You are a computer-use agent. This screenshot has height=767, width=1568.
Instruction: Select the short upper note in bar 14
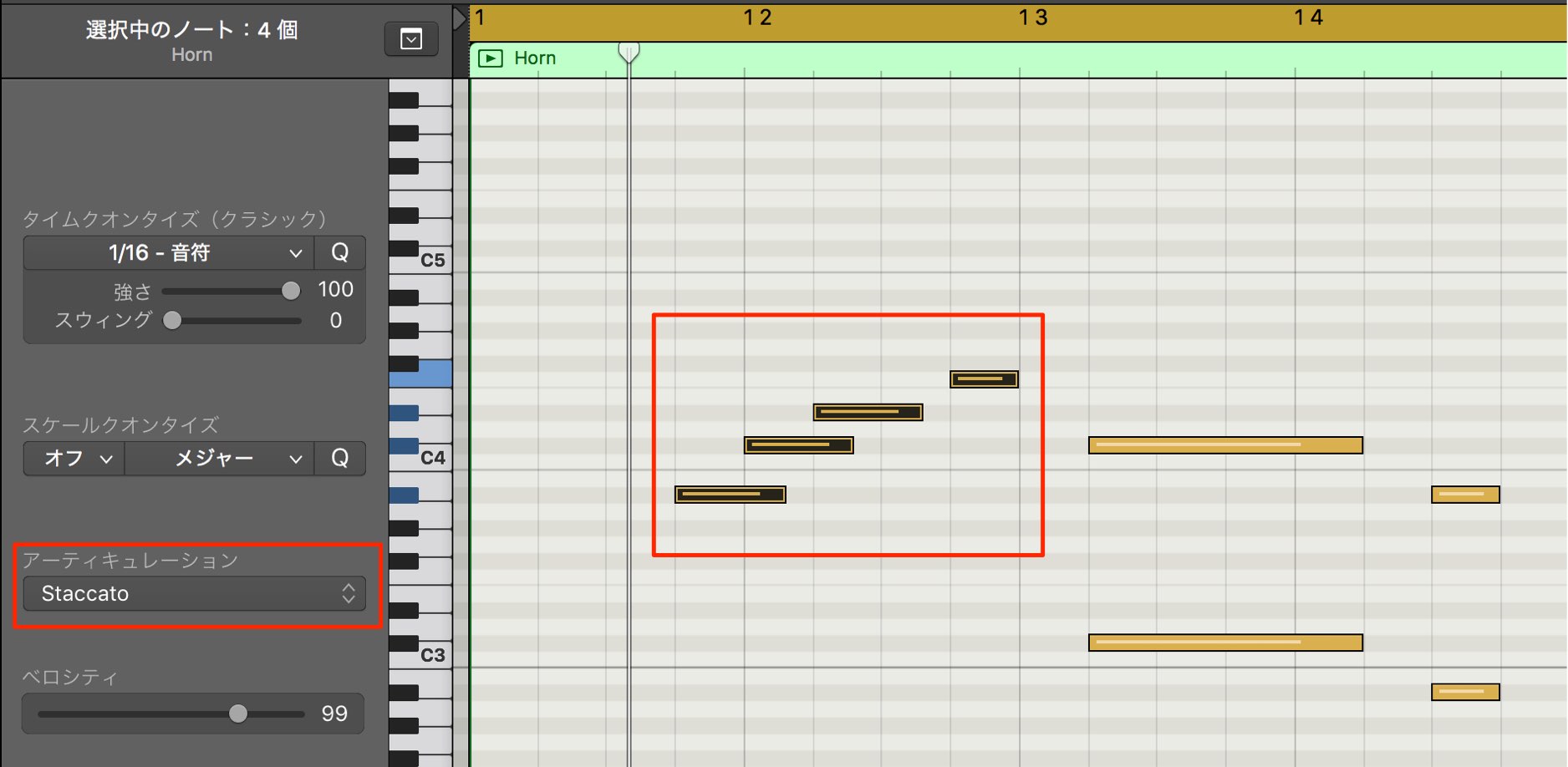1465,495
